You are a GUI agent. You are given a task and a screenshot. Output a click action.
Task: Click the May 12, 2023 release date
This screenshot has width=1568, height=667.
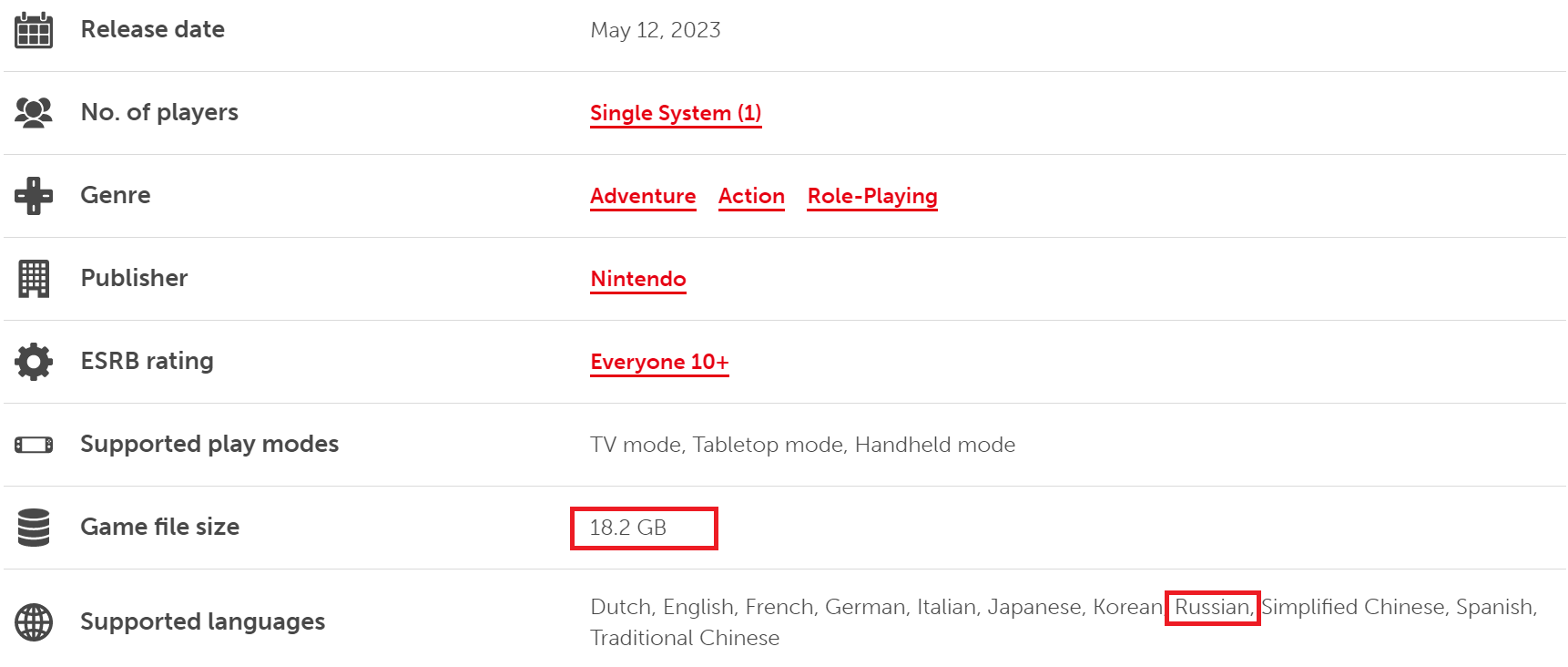point(656,30)
